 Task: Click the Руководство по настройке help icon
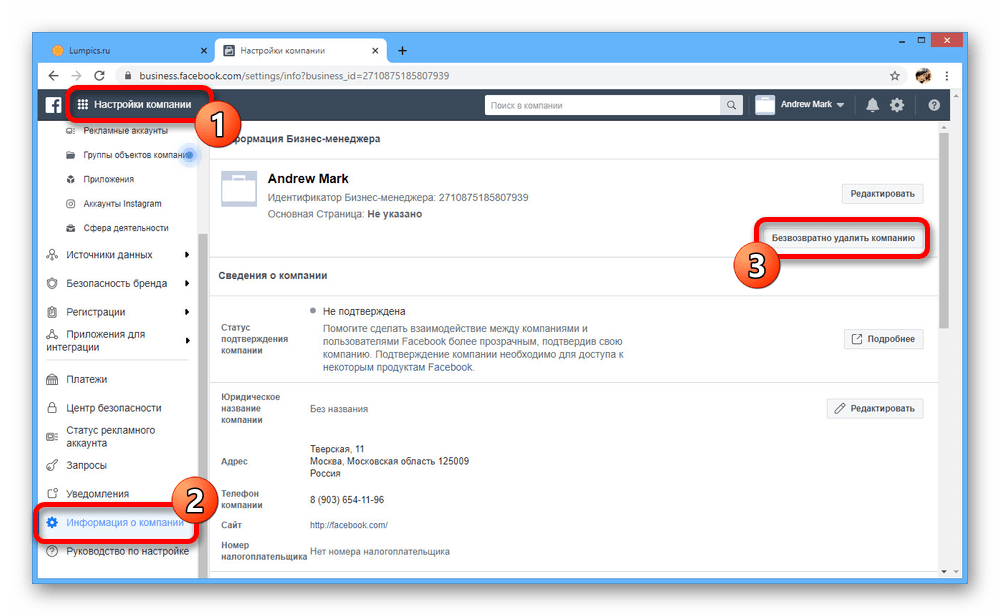[52, 552]
